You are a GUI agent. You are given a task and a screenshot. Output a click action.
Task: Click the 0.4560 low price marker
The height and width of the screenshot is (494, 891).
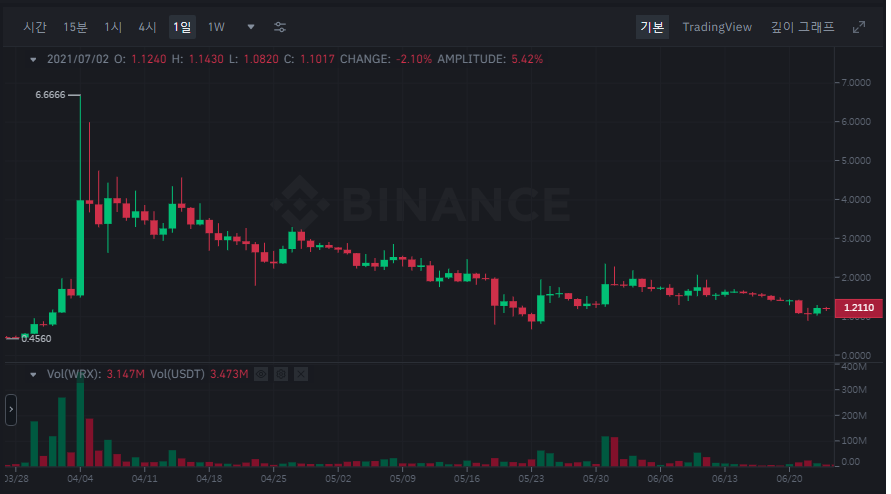[36, 339]
